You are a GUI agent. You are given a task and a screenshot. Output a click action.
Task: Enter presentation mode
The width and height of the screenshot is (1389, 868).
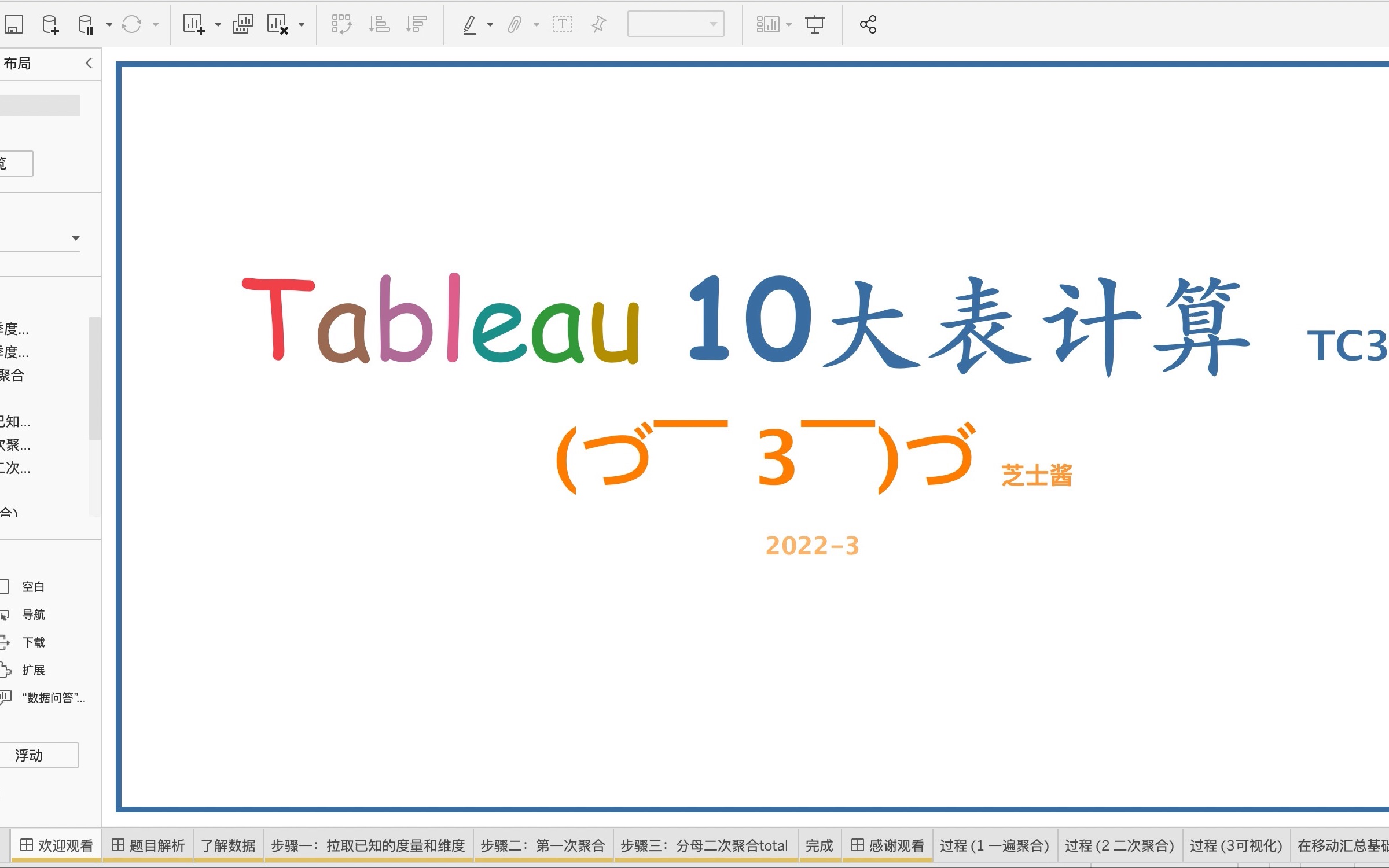pyautogui.click(x=815, y=24)
